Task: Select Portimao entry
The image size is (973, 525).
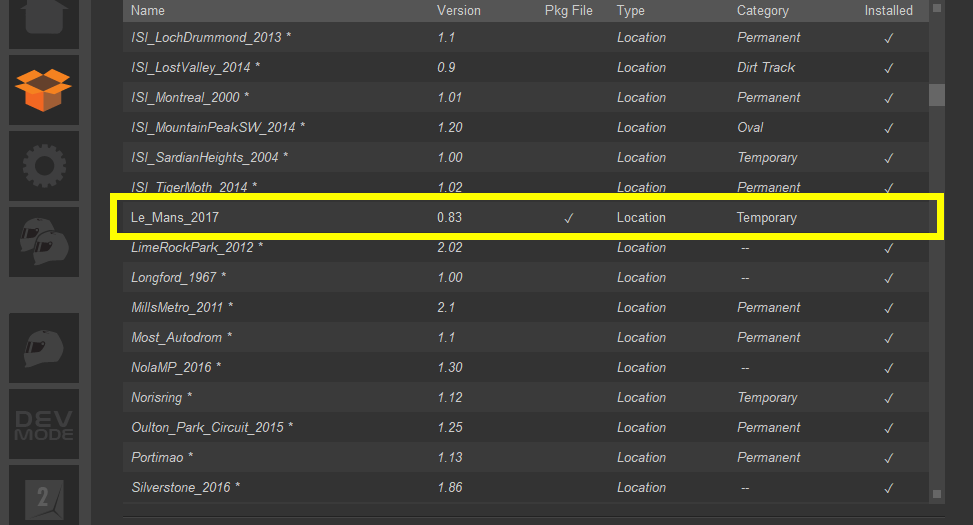Action: 526,457
